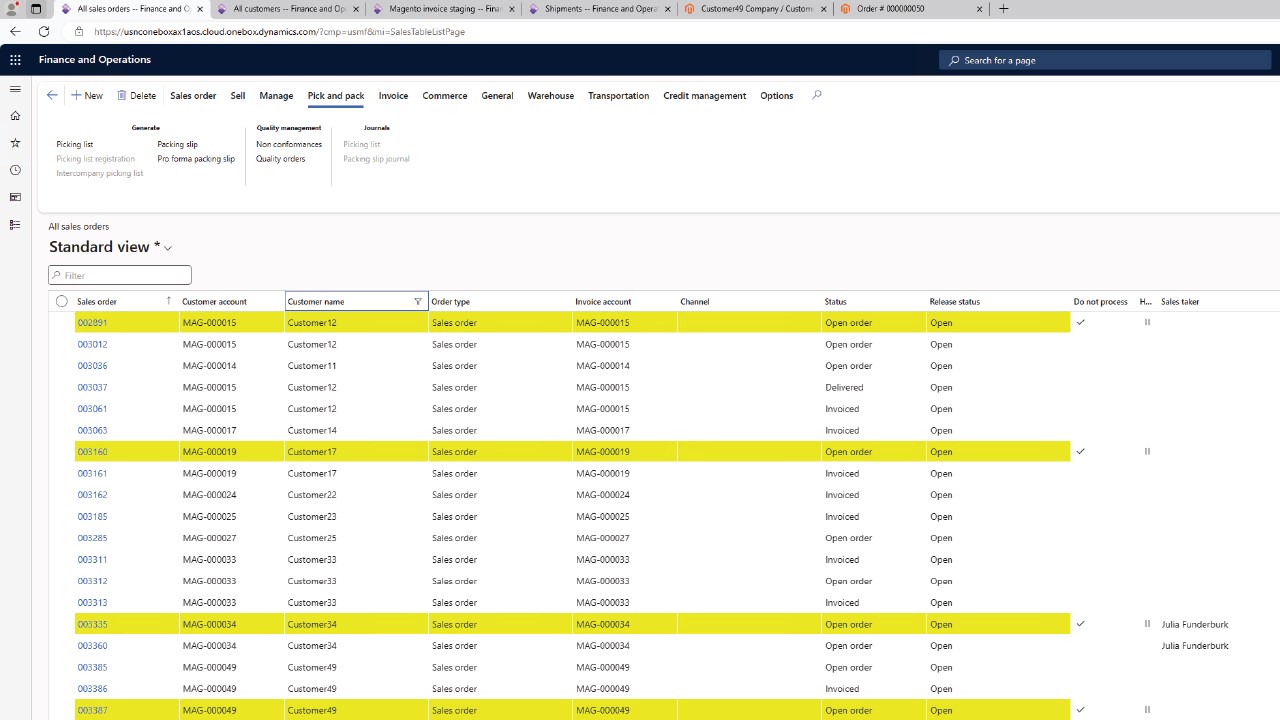Open the browser tab actions icon
Viewport: 1280px width, 720px height.
pyautogui.click(x=36, y=9)
